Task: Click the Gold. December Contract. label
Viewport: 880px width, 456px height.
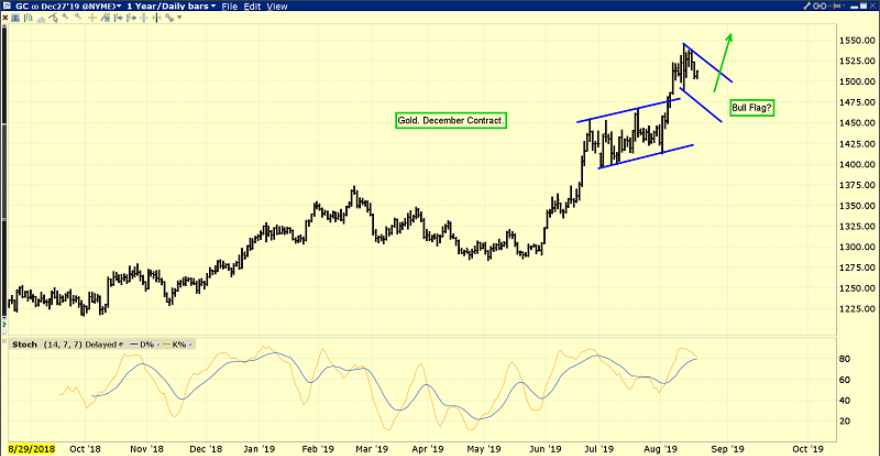Action: pyautogui.click(x=451, y=120)
